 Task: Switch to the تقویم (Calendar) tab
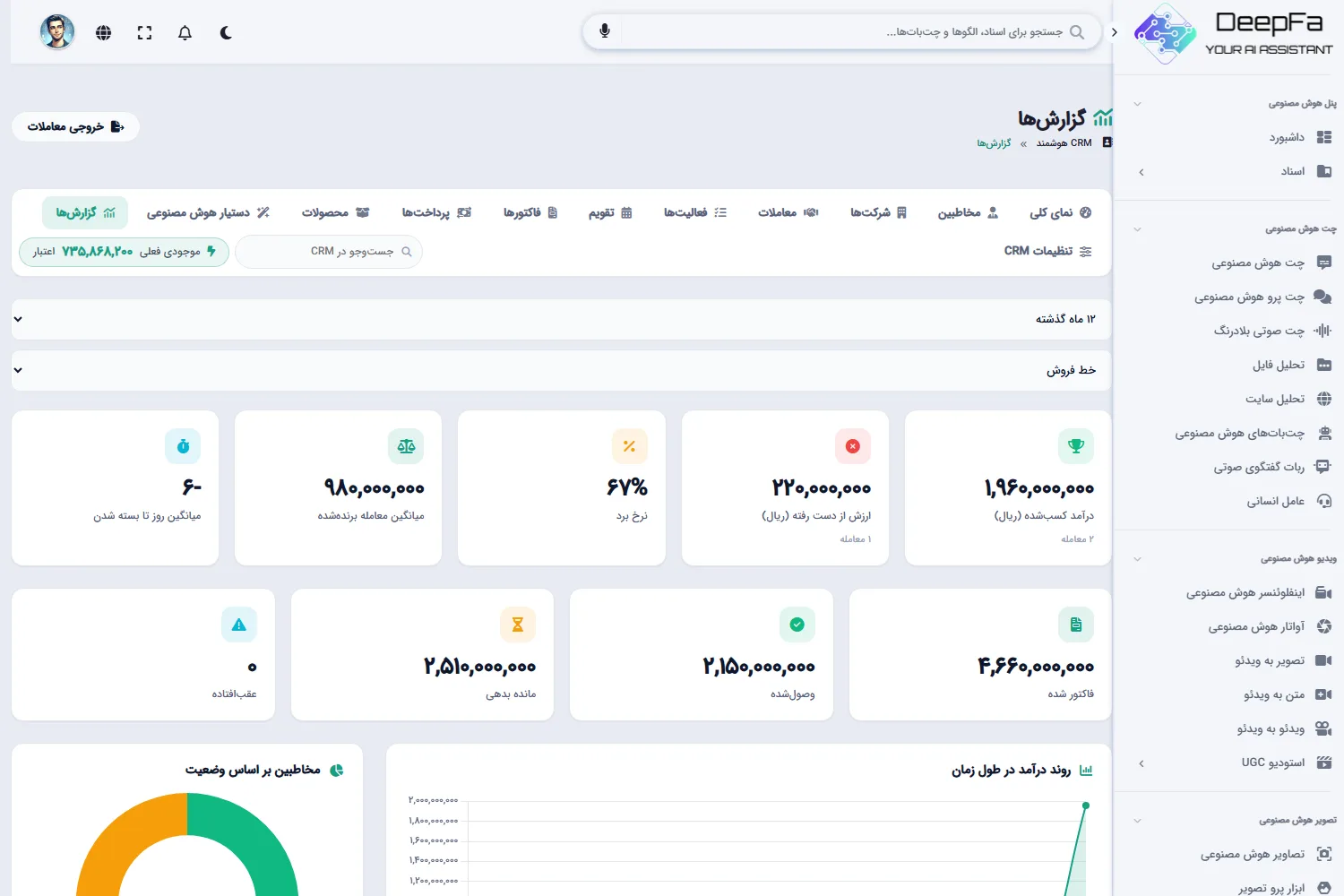click(x=610, y=212)
